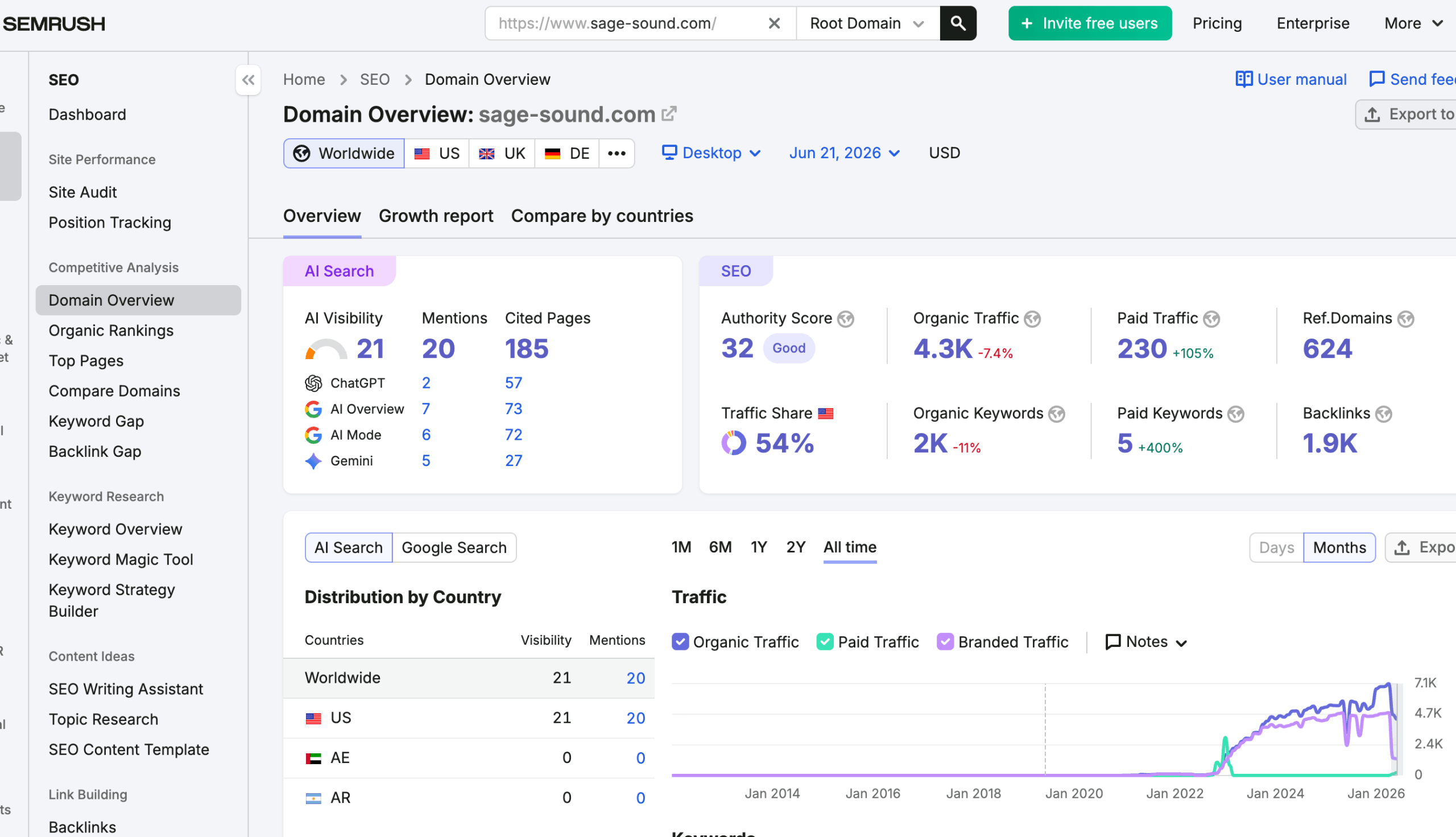Select US database button
This screenshot has height=837, width=1456.
(x=437, y=154)
